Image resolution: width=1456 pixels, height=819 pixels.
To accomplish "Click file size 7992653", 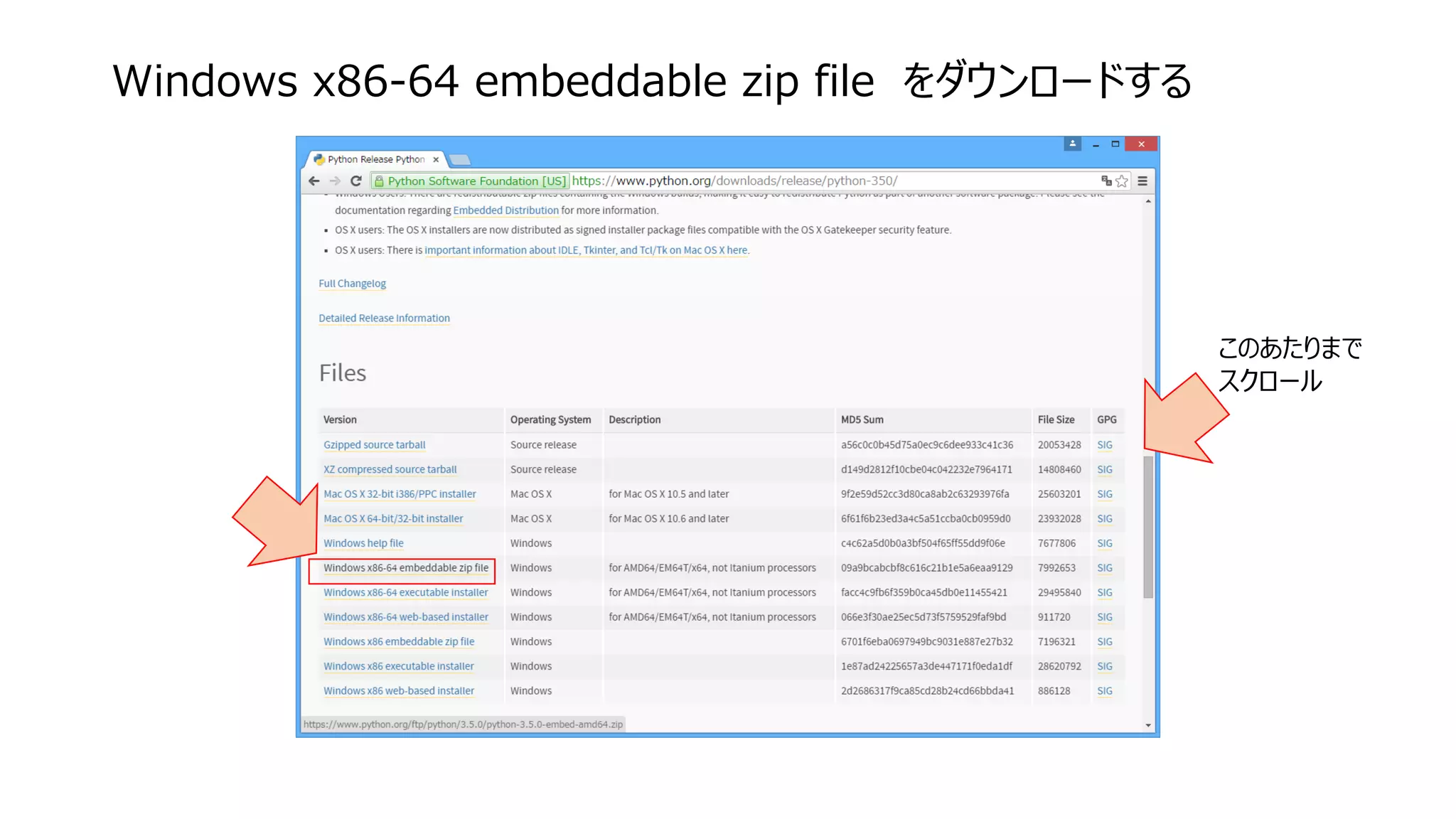I will pyautogui.click(x=1056, y=568).
